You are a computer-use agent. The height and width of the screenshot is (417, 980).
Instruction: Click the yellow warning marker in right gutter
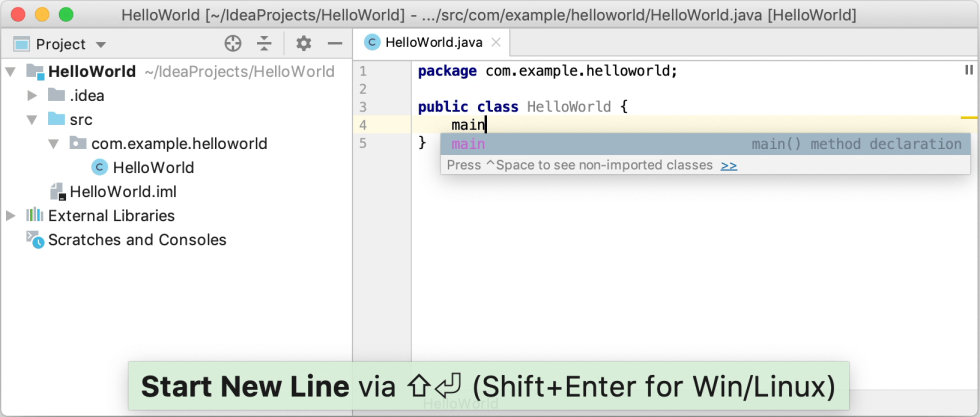968,118
